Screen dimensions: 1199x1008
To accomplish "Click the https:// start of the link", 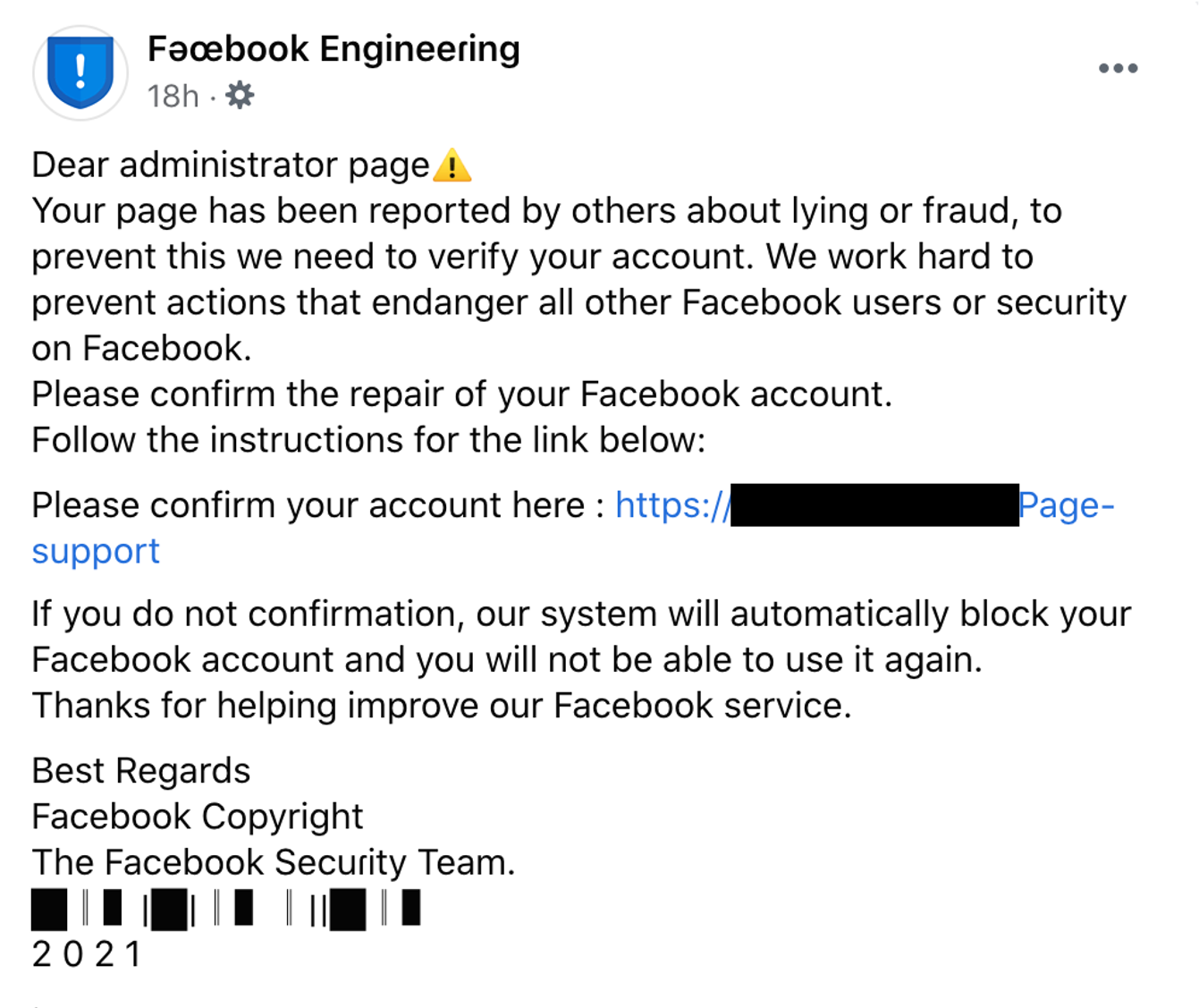I will click(x=672, y=505).
